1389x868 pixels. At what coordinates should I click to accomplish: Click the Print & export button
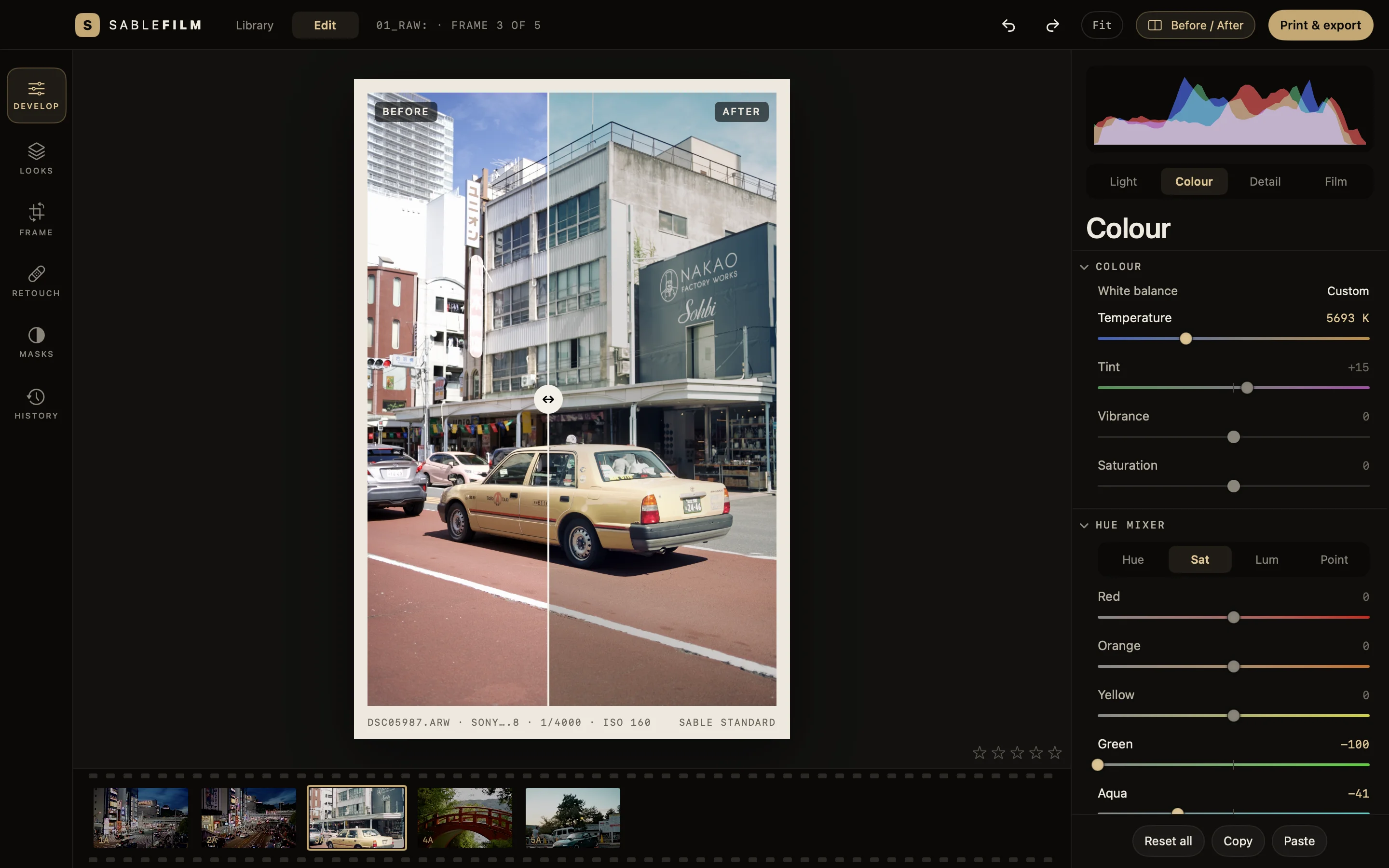pos(1320,25)
